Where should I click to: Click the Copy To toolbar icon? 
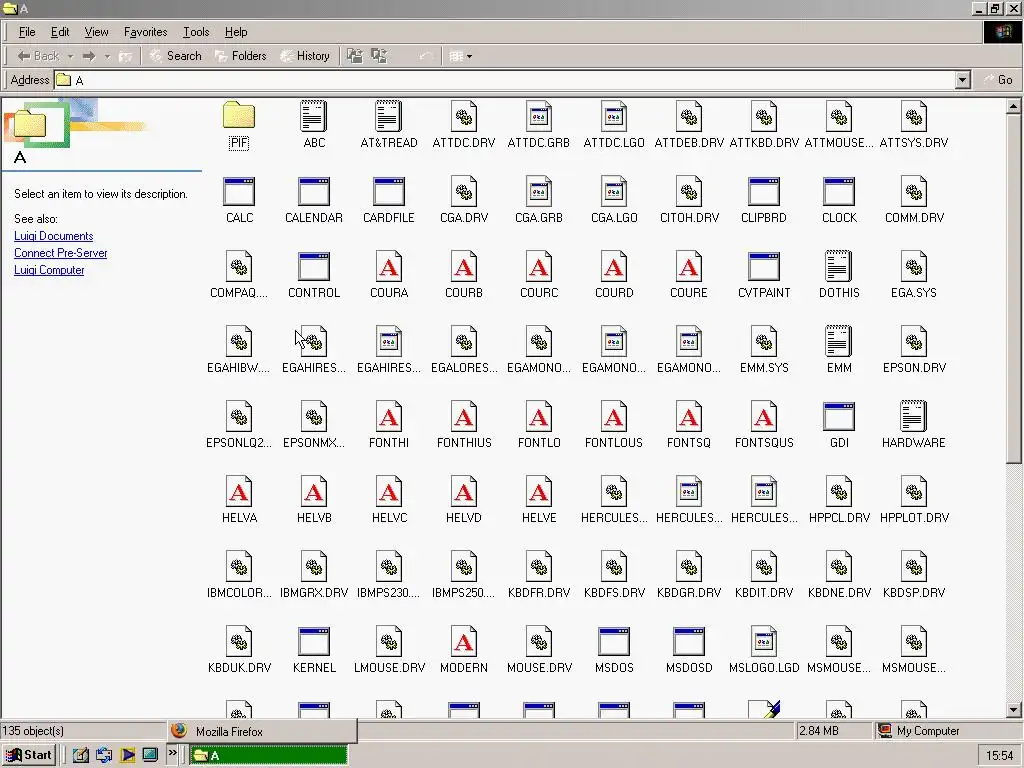pos(379,56)
